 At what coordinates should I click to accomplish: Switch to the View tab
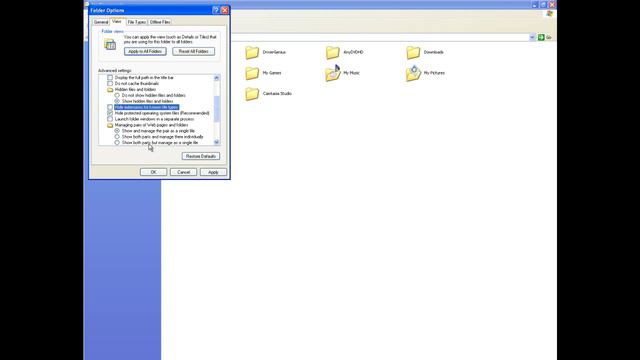point(117,21)
